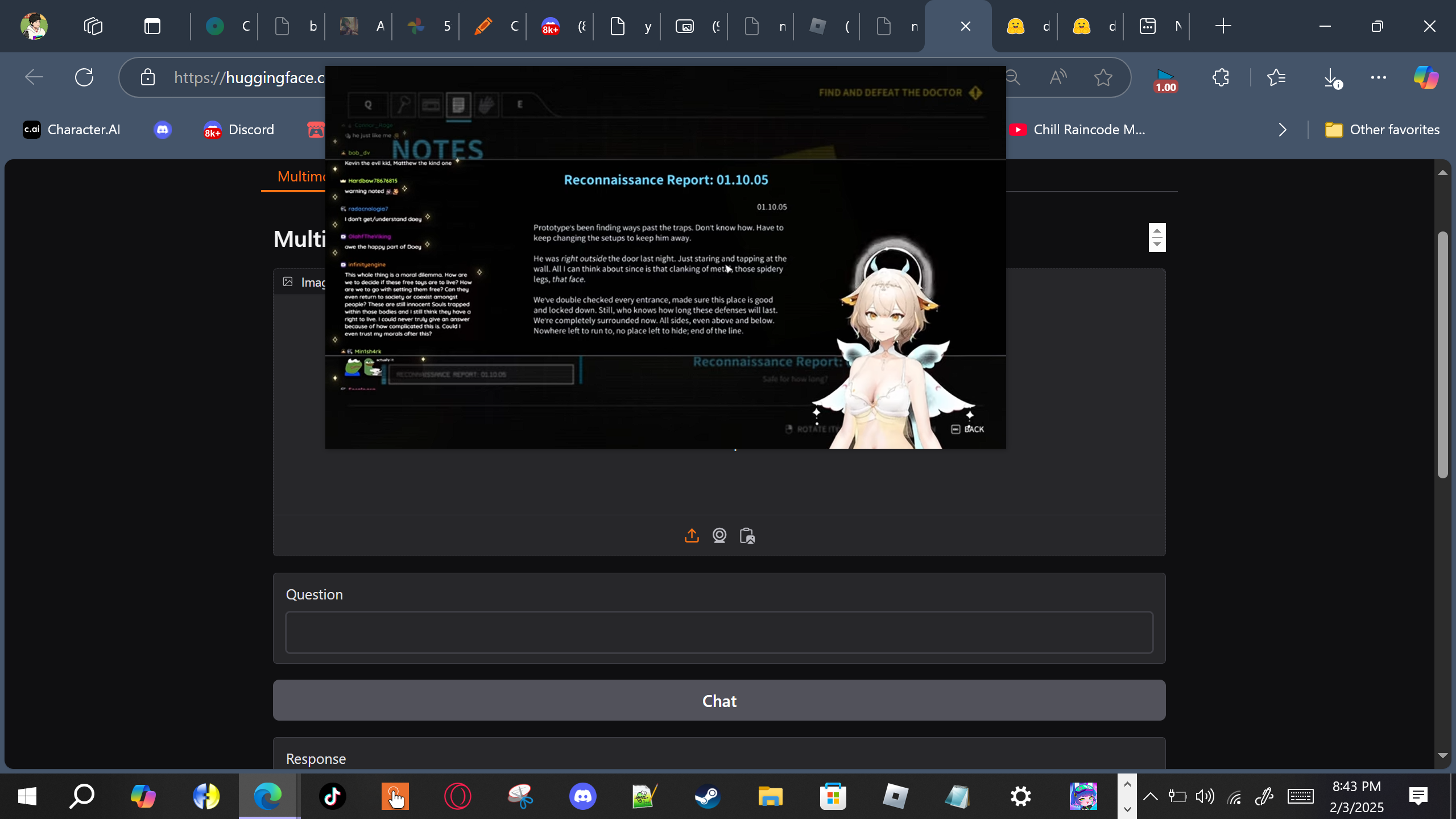Screen dimensions: 1456x819
Task: Close the active browser tab
Action: pyautogui.click(x=965, y=26)
